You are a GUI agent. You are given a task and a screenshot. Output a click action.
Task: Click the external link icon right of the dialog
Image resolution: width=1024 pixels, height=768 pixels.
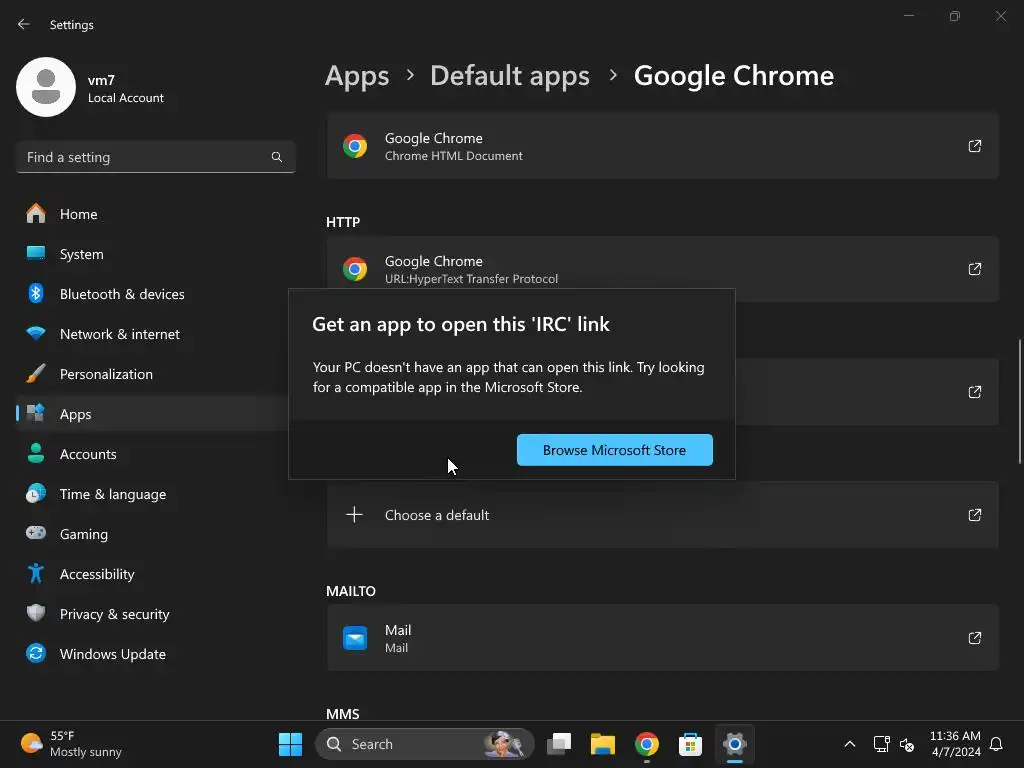(x=974, y=392)
